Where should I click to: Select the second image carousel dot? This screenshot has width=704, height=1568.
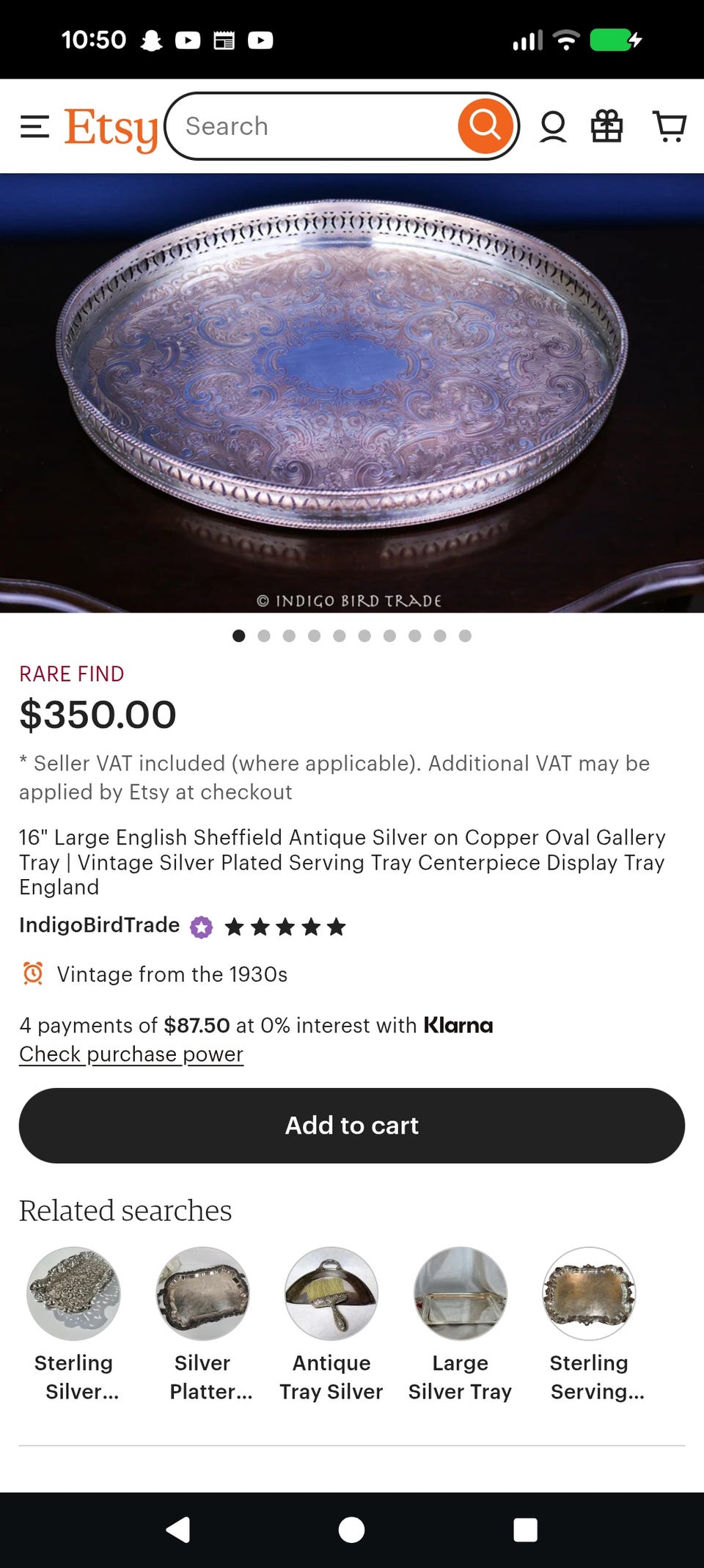[x=264, y=635]
